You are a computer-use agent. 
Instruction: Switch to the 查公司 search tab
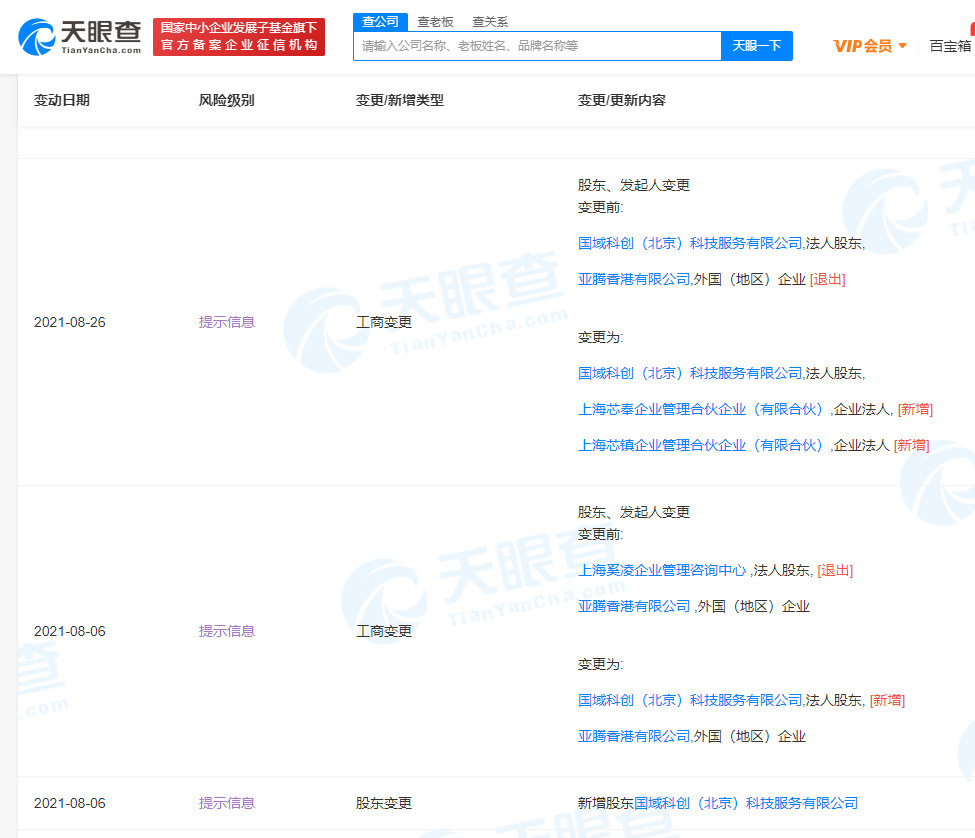tap(380, 22)
